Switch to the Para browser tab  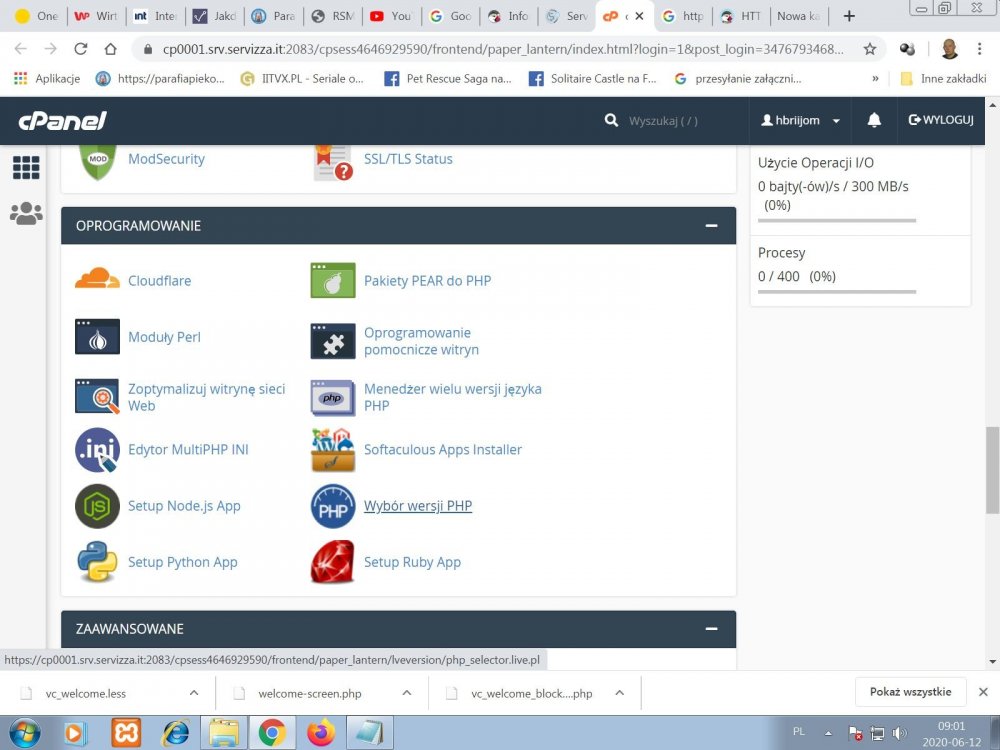[274, 16]
